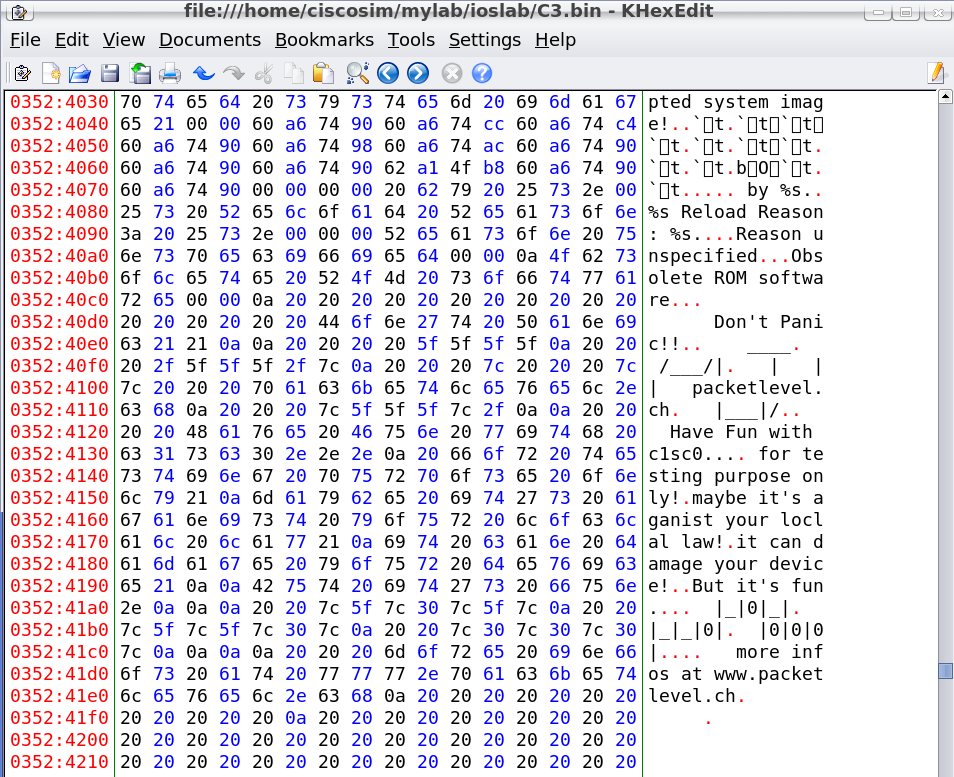
Task: Open the File menu
Action: 25,40
